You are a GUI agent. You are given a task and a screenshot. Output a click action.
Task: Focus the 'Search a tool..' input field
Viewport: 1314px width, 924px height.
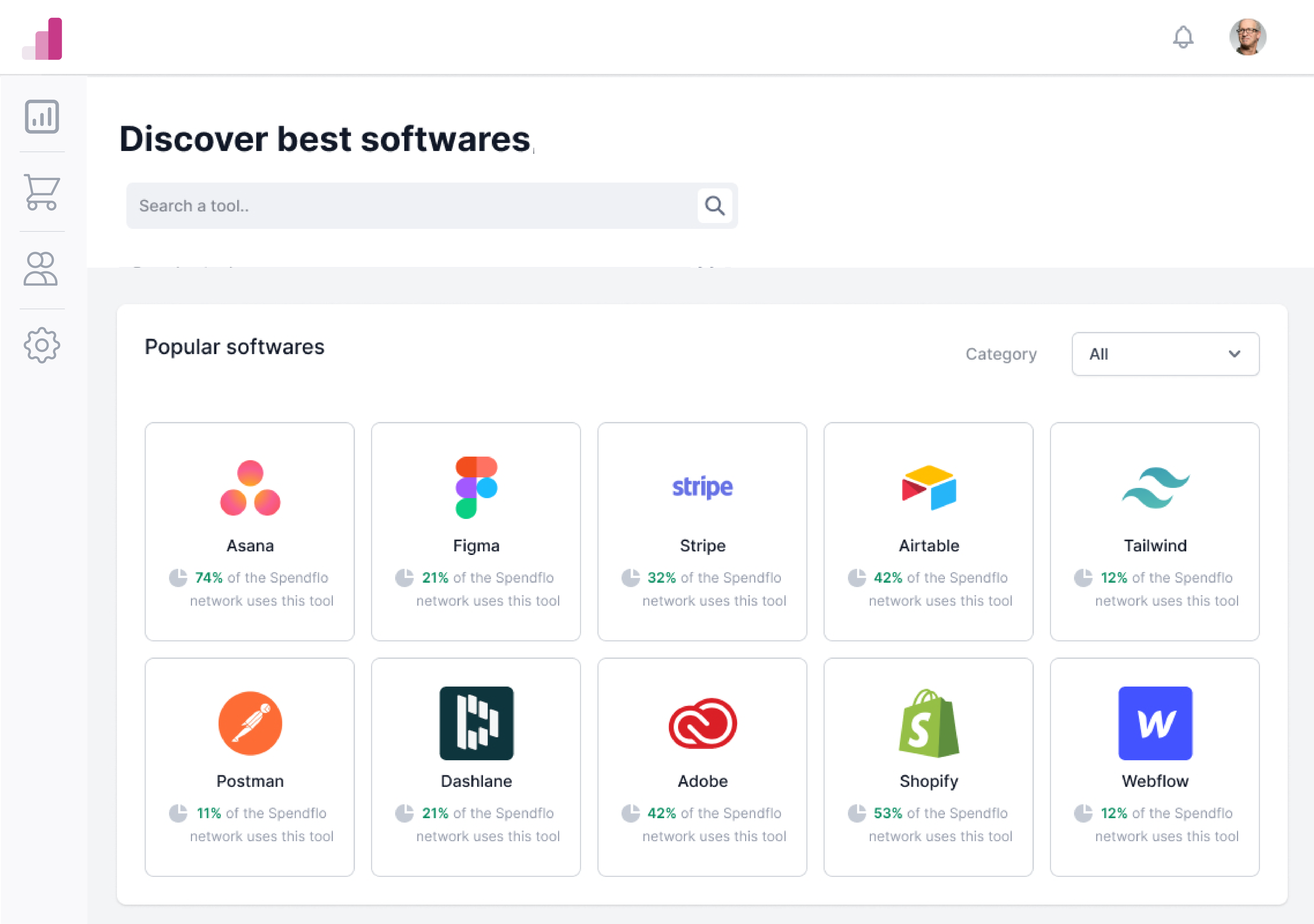(431, 206)
